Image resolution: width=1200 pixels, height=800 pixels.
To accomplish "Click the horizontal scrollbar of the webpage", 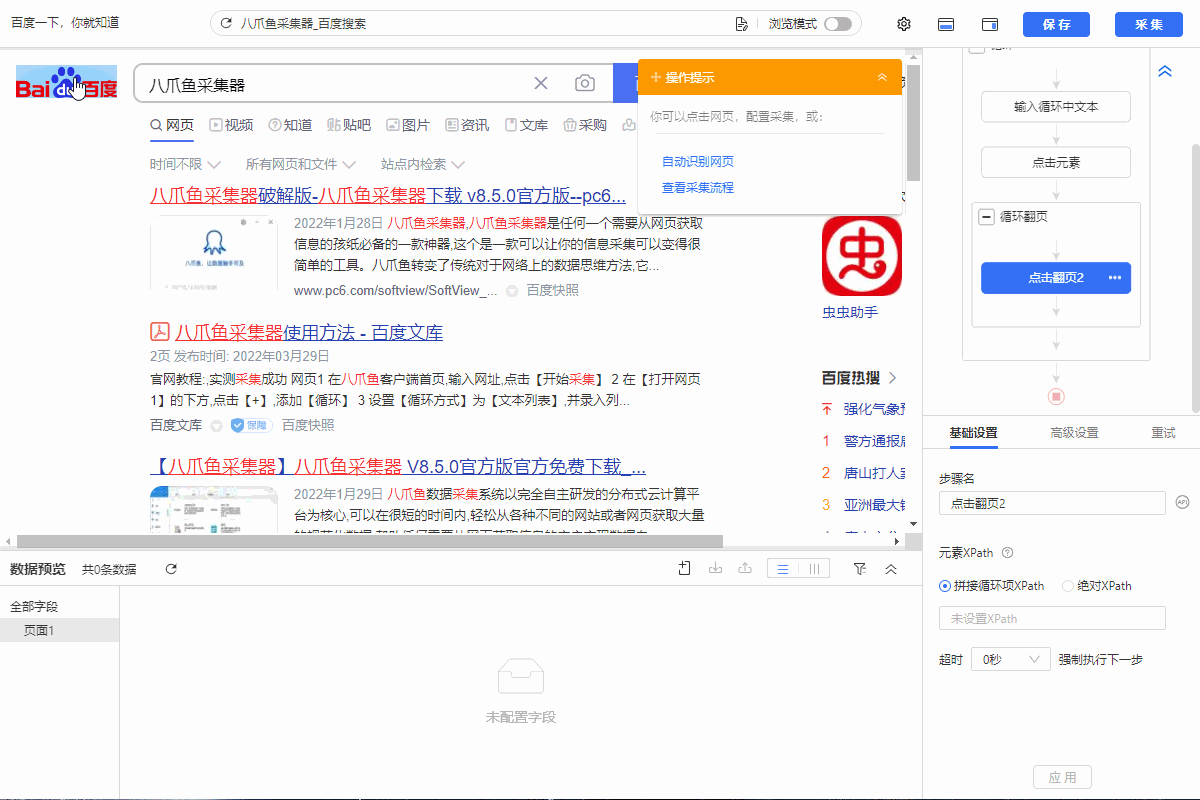I will pyautogui.click(x=370, y=541).
